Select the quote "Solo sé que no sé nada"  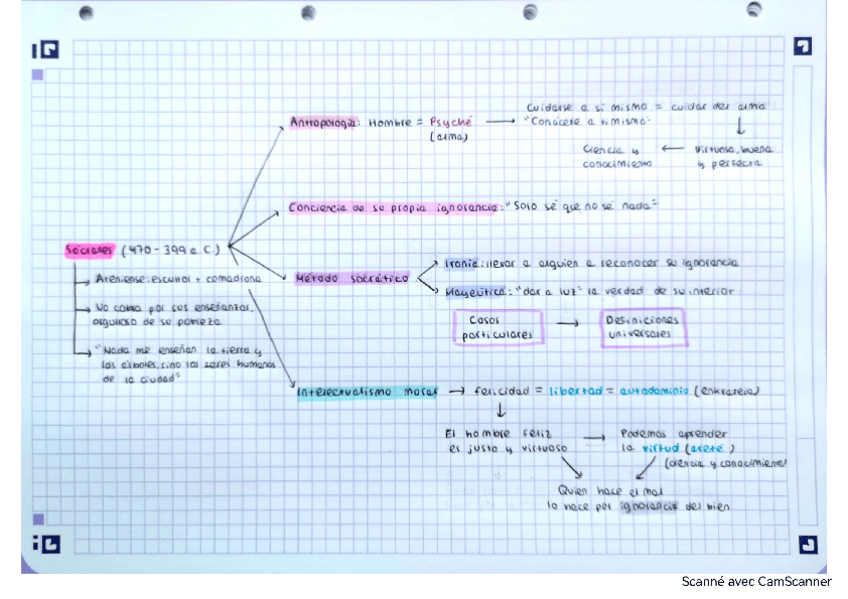tap(581, 206)
